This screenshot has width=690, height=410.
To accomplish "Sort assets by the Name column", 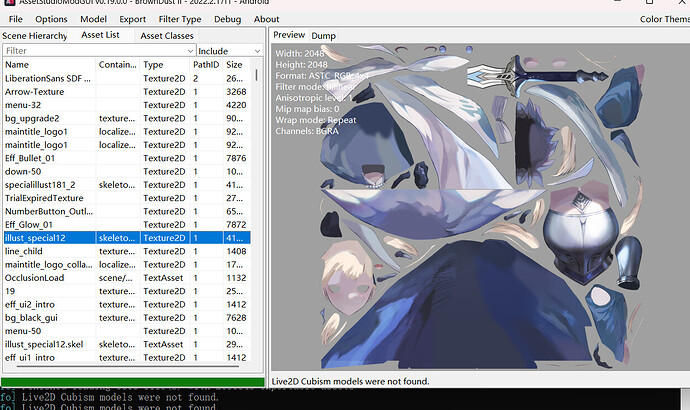I will click(x=49, y=65).
